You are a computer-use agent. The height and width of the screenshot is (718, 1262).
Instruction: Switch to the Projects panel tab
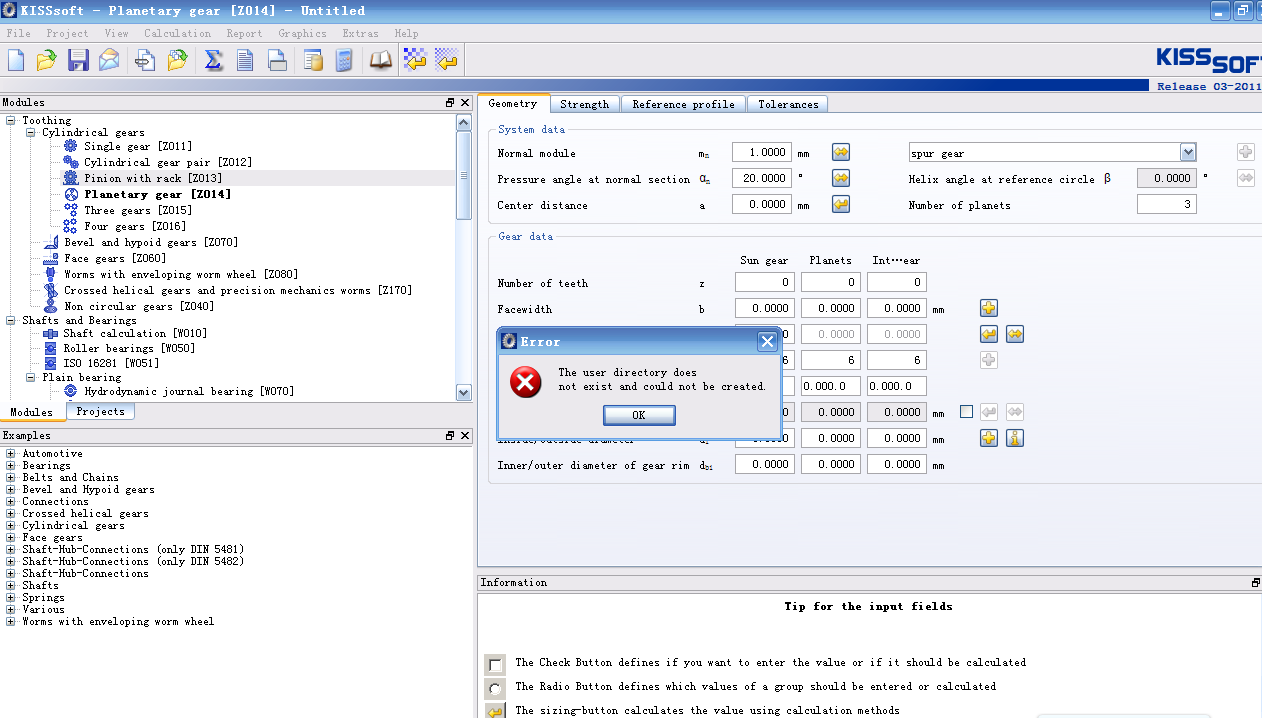pos(101,411)
